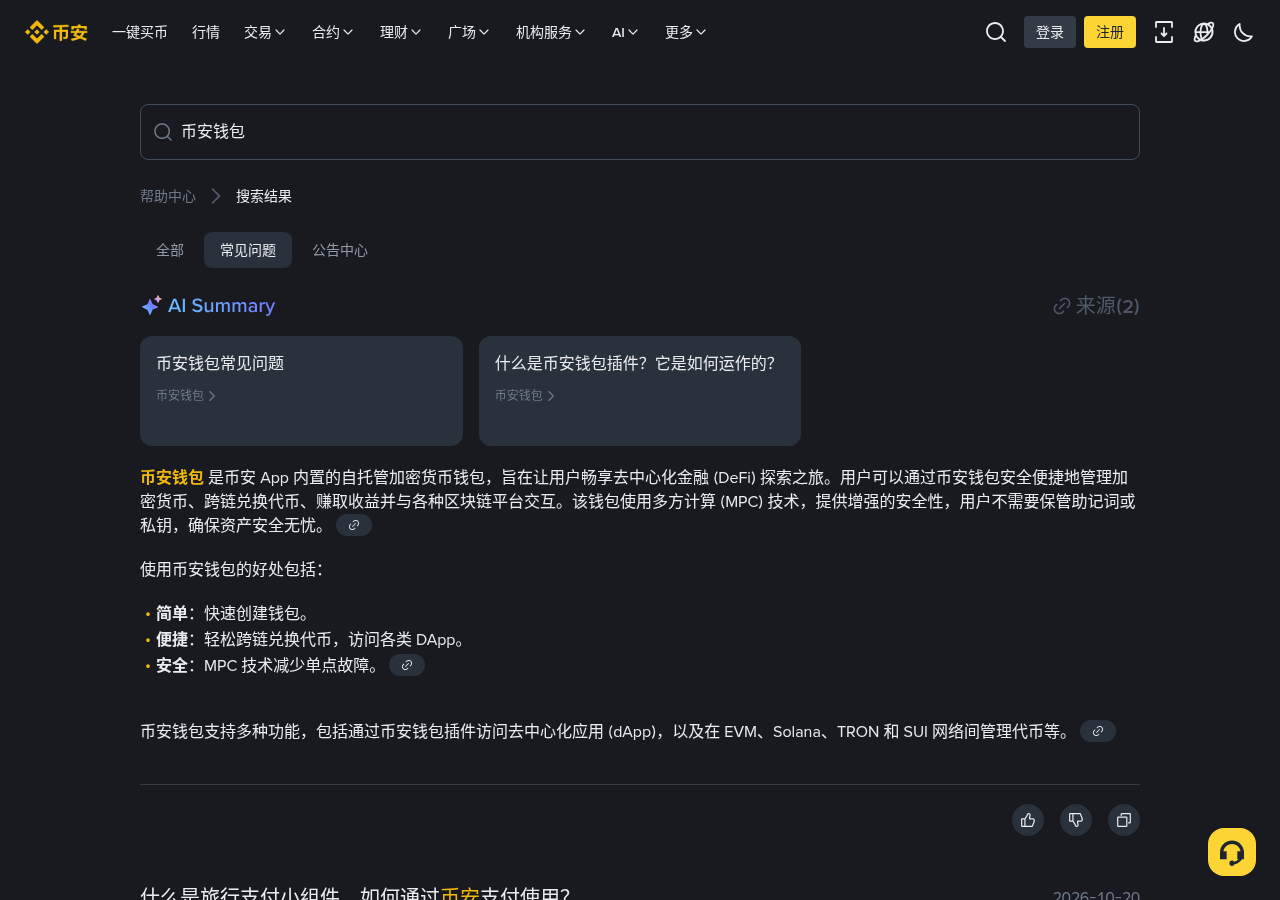
Task: Click source link icon after MPC 技术减少单点故障
Action: (407, 665)
